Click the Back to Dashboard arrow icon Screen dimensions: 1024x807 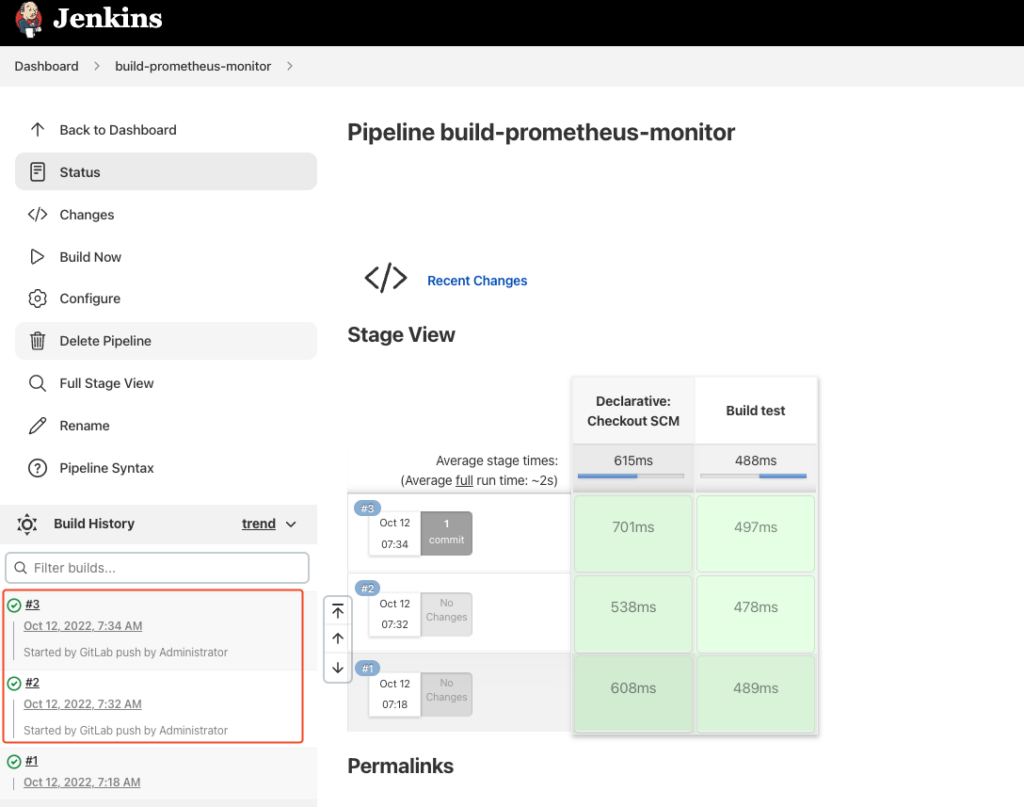coord(38,130)
